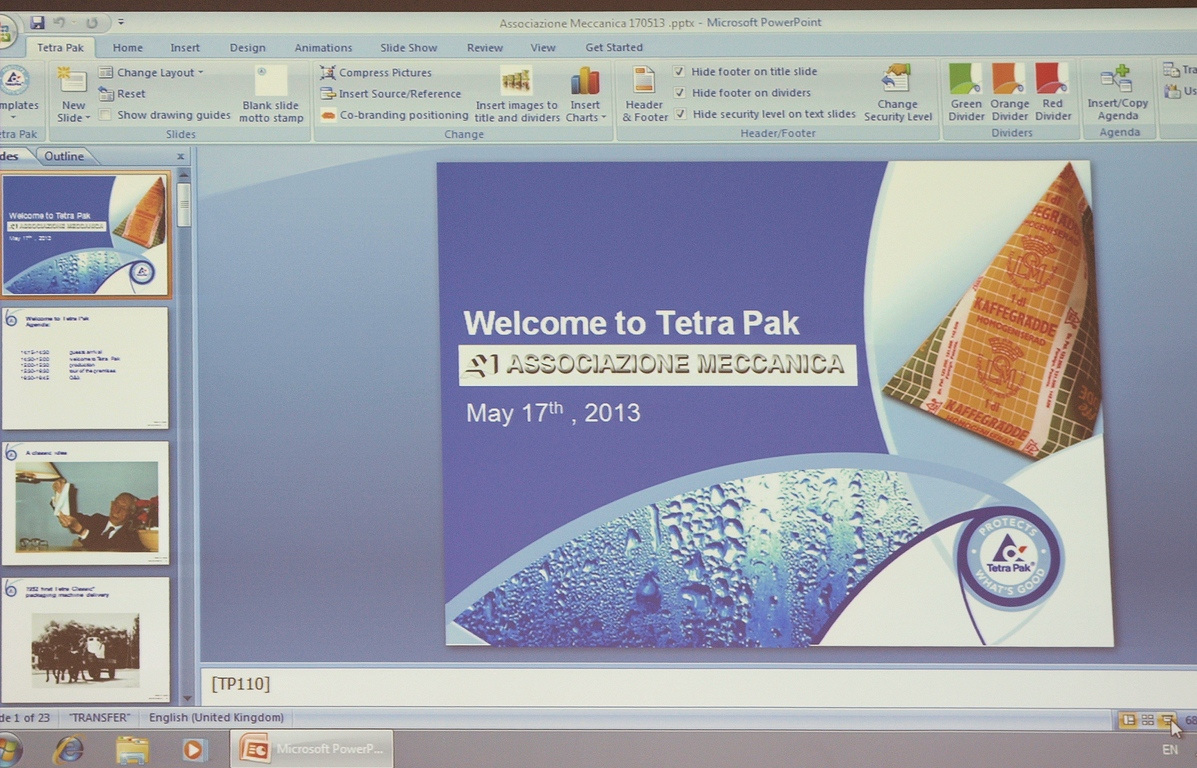Screen dimensions: 1197x768
Task: Switch to the Tetra Pak ribbon tab
Action: [x=60, y=47]
